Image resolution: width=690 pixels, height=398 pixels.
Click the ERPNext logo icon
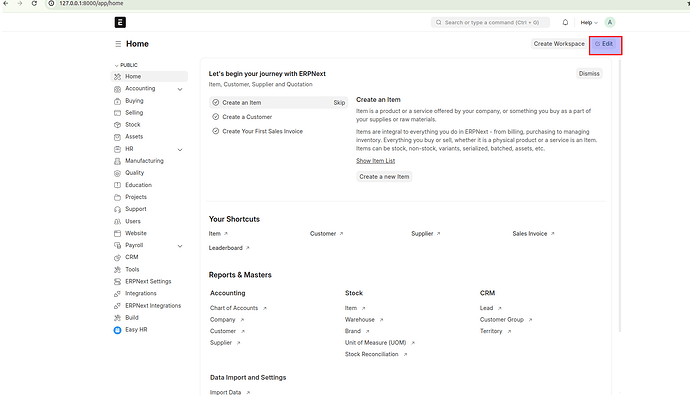click(120, 22)
